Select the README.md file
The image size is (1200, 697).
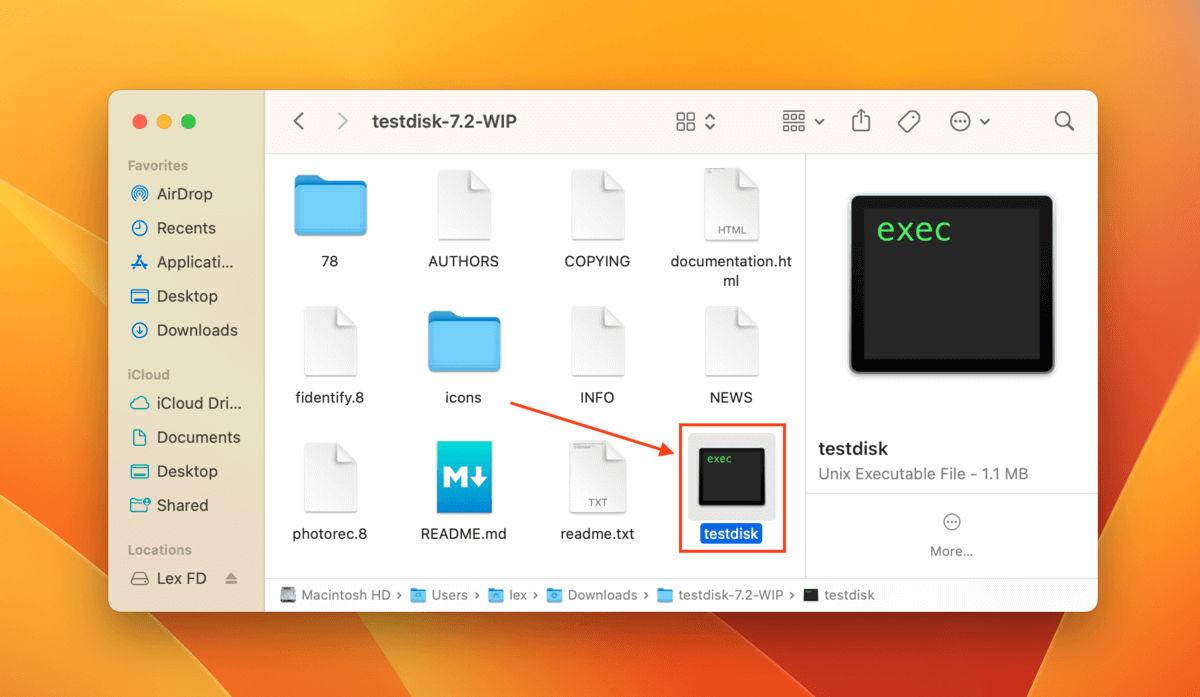click(x=464, y=478)
